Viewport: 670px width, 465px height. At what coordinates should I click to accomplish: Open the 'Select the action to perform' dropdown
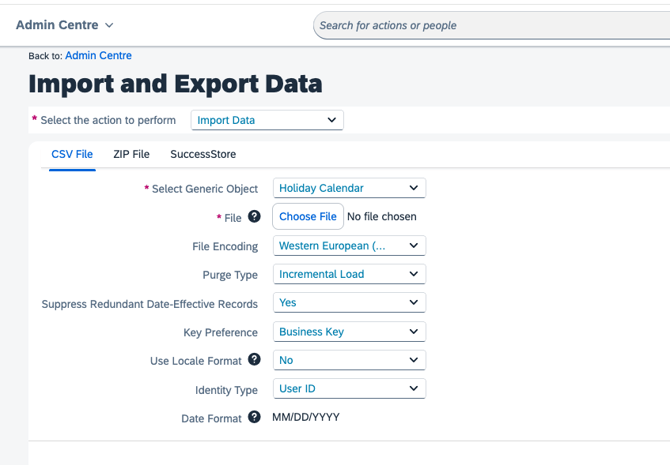click(267, 120)
